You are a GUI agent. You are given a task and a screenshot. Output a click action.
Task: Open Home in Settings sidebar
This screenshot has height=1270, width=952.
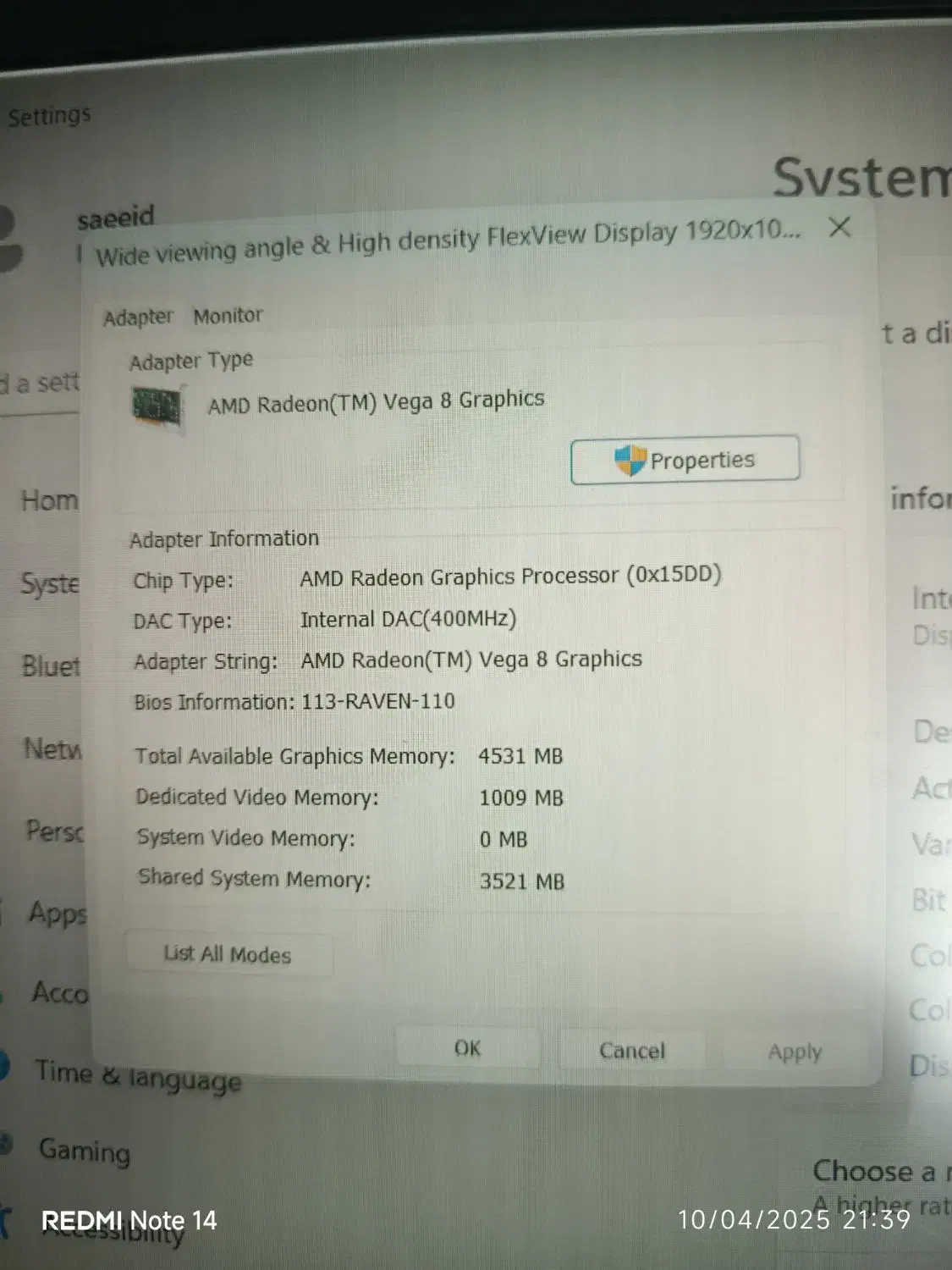click(x=50, y=500)
